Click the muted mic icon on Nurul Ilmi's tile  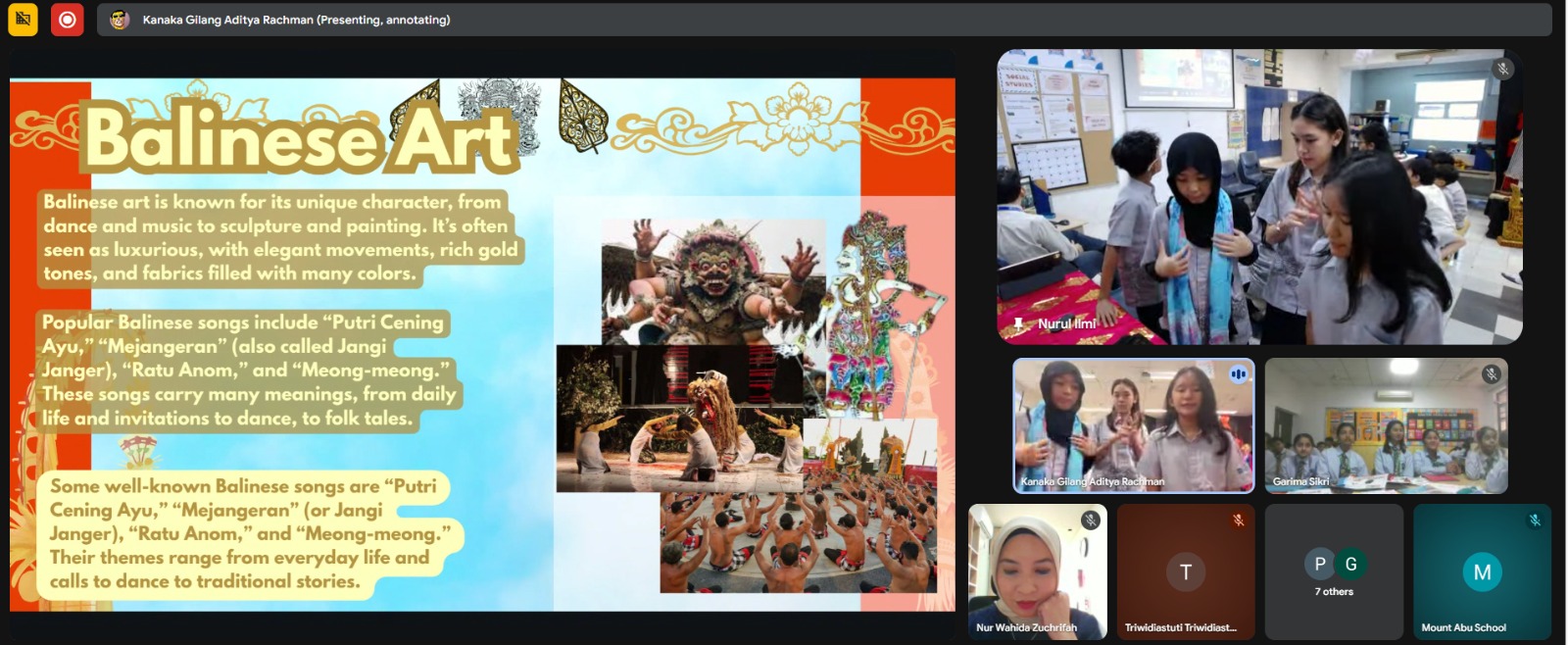pyautogui.click(x=1502, y=69)
